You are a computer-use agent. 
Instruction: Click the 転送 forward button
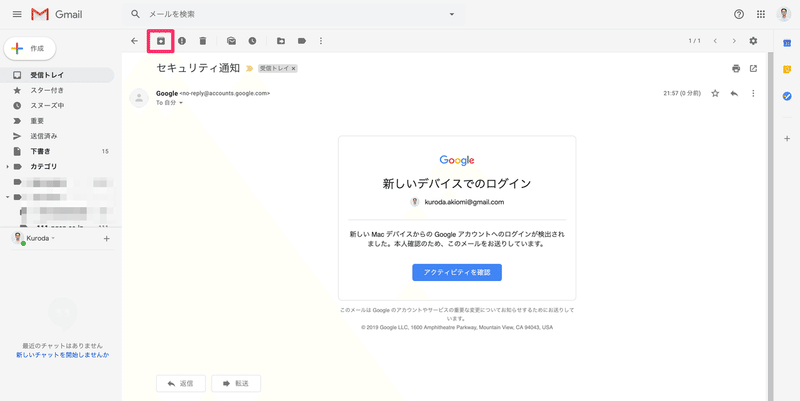click(x=236, y=384)
